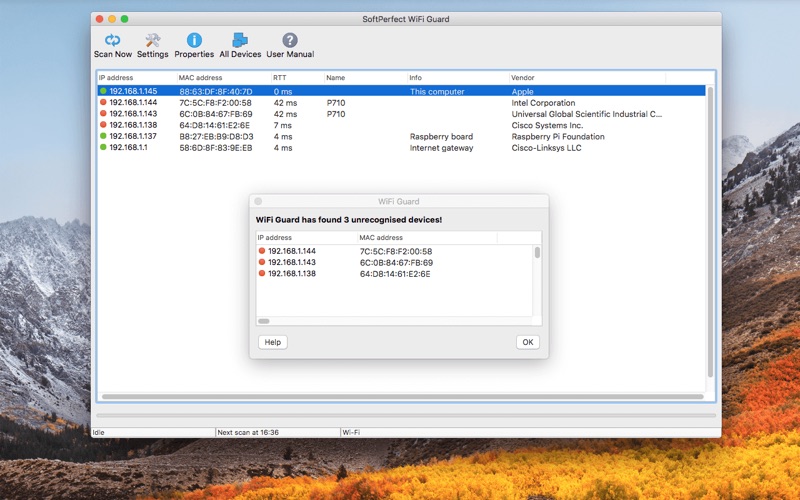The width and height of the screenshot is (800, 500).
Task: Select the Cisco Systems Inc. device row
Action: [x=400, y=126]
